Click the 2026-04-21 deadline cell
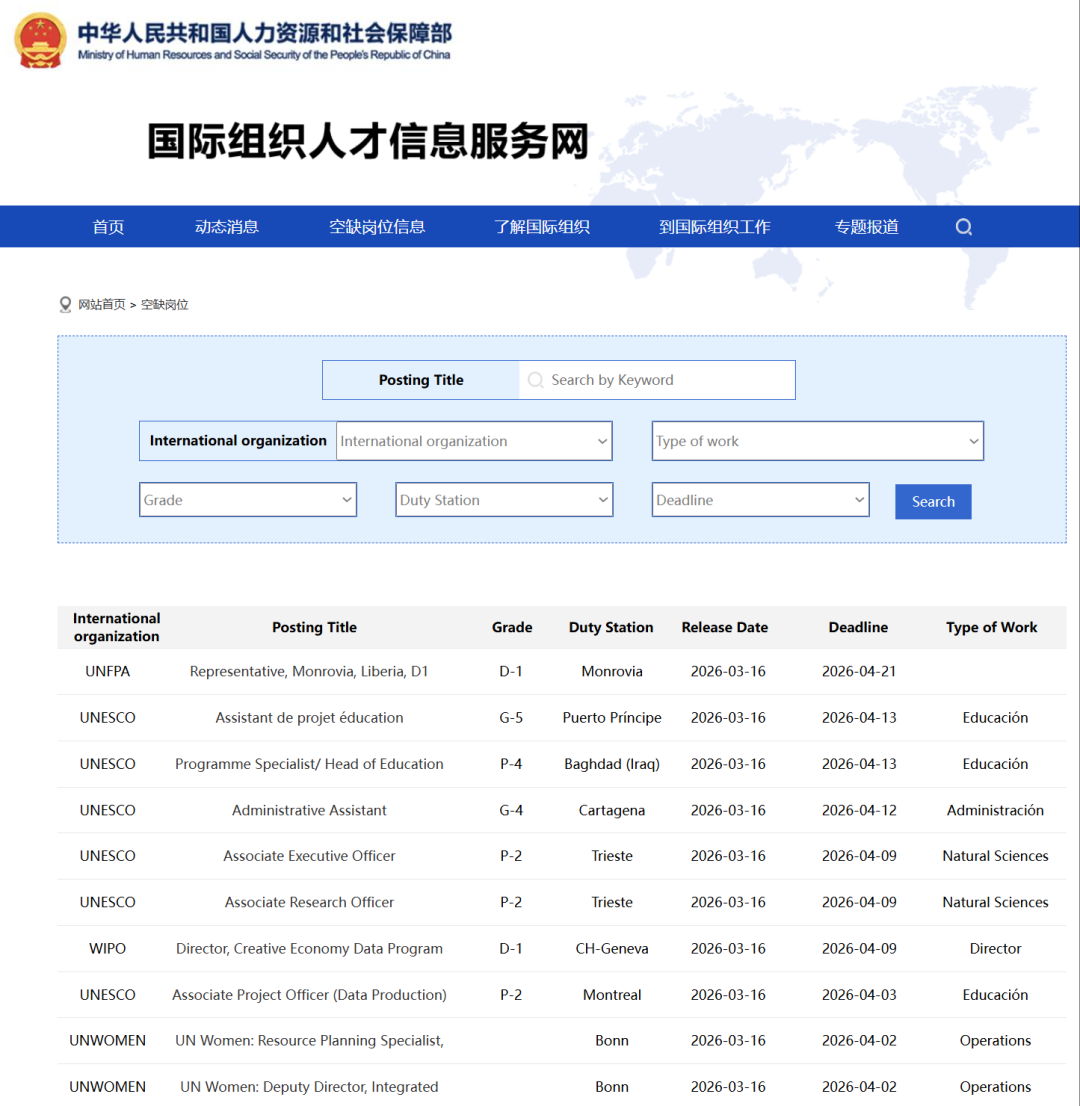1080x1106 pixels. pyautogui.click(x=858, y=671)
